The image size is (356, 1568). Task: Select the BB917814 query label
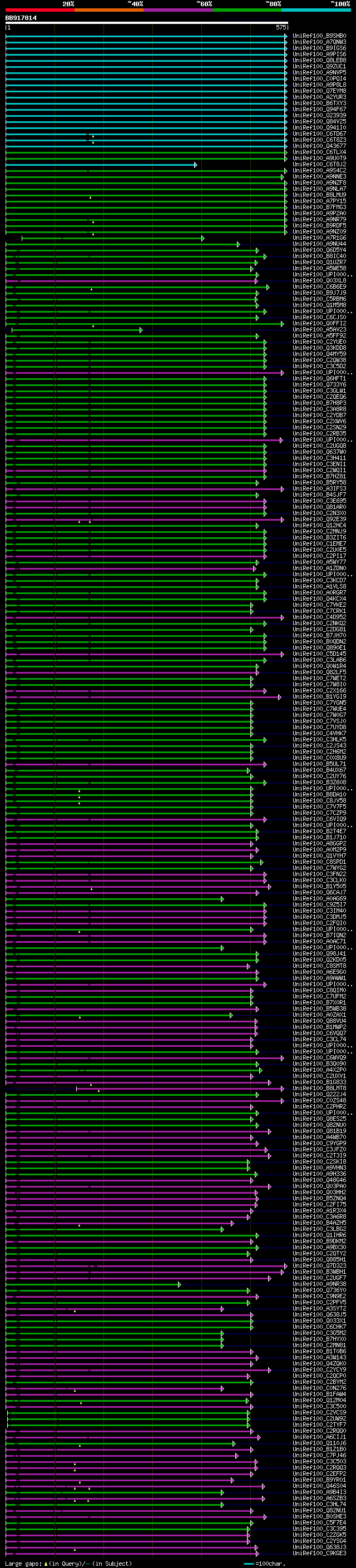pos(21,18)
